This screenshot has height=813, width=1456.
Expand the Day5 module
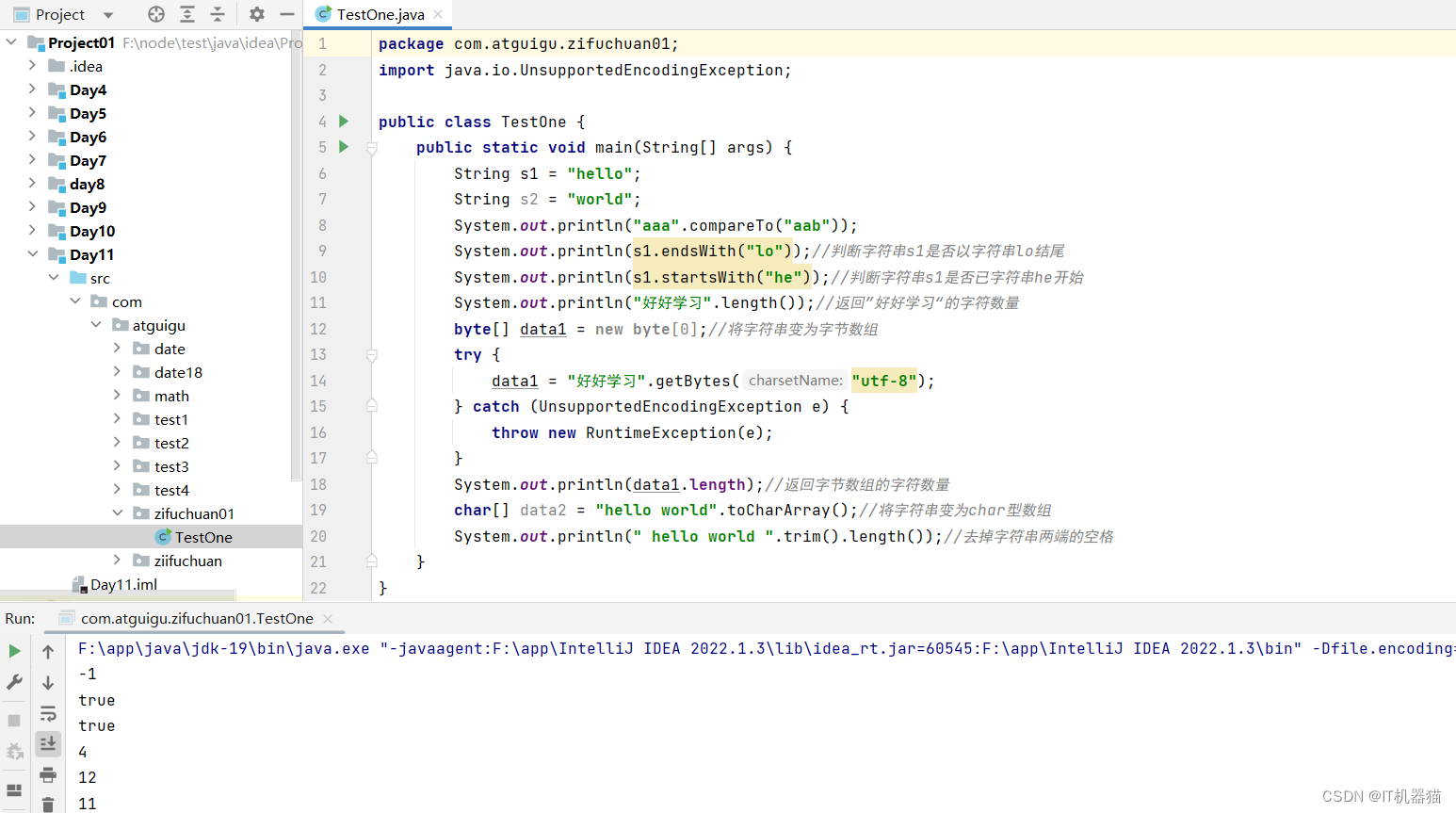(33, 113)
